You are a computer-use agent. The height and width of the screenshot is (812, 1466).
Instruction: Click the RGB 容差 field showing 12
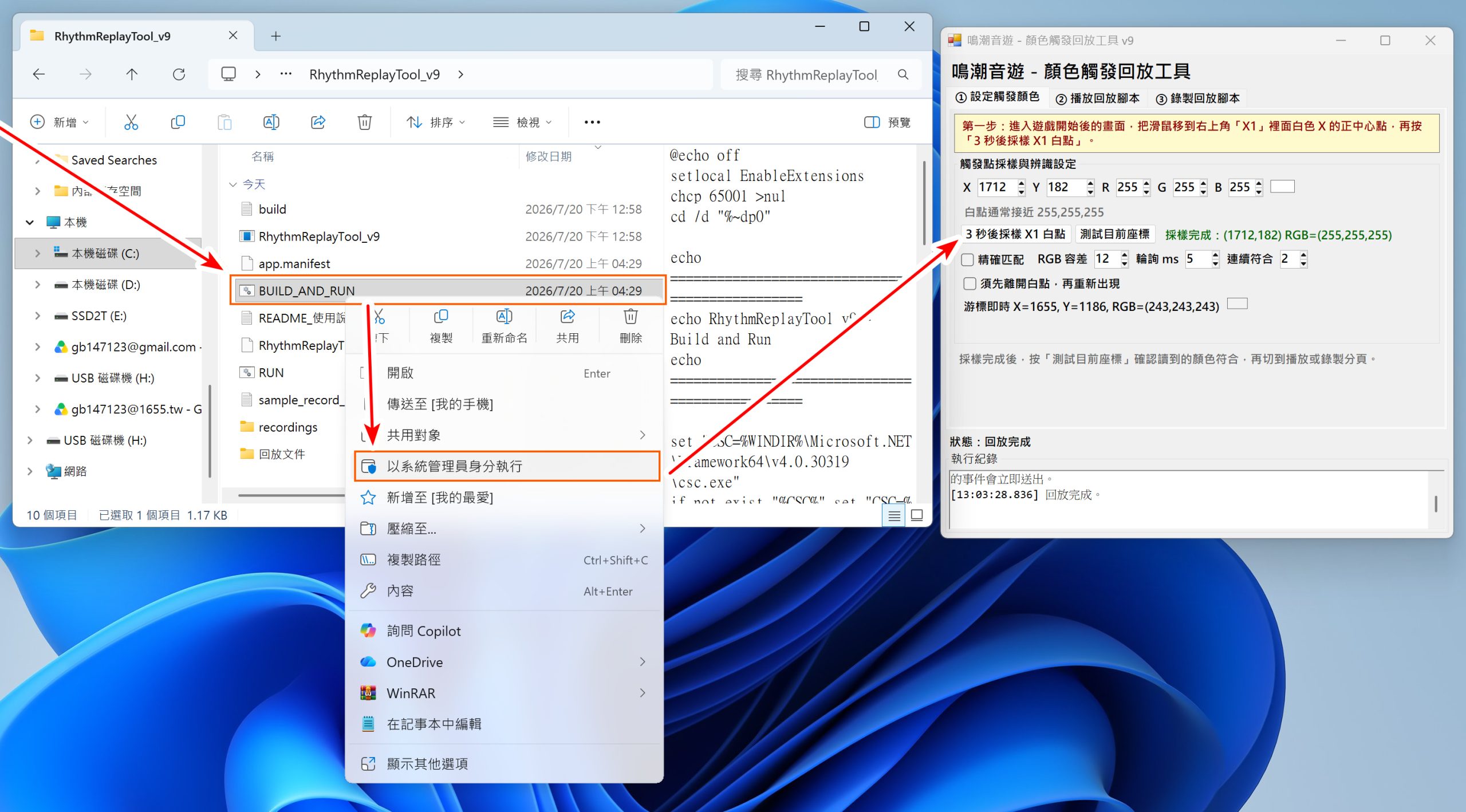point(1106,259)
